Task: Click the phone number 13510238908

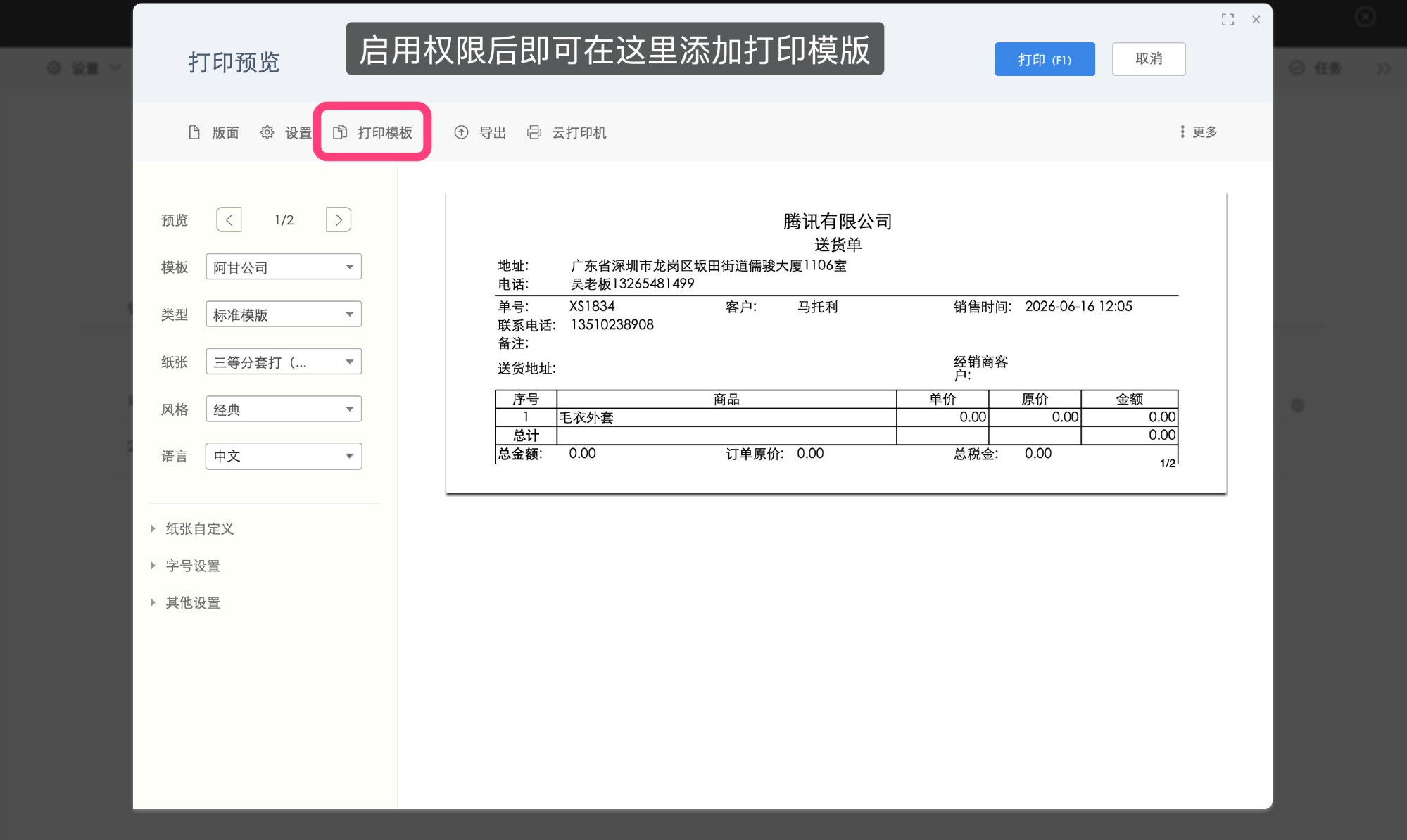Action: pos(612,324)
